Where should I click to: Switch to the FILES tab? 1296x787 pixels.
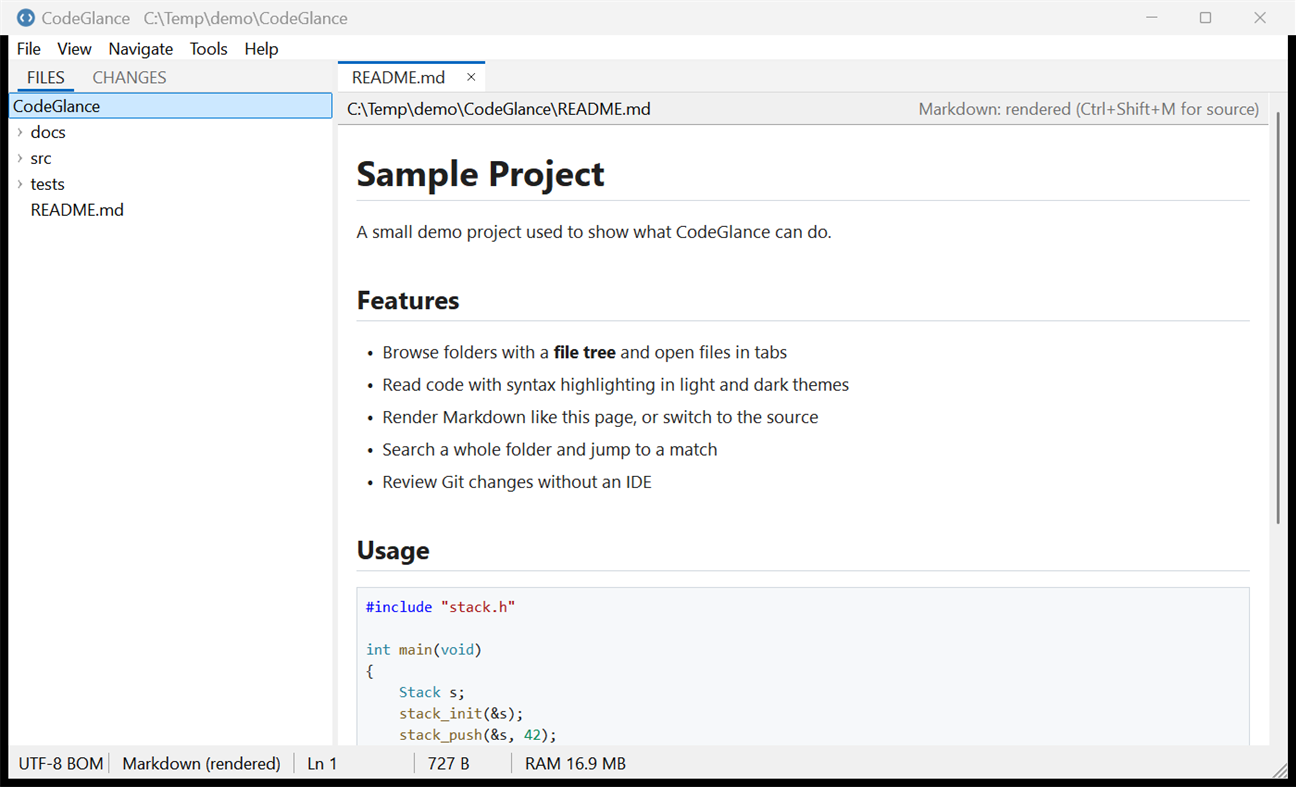(46, 77)
